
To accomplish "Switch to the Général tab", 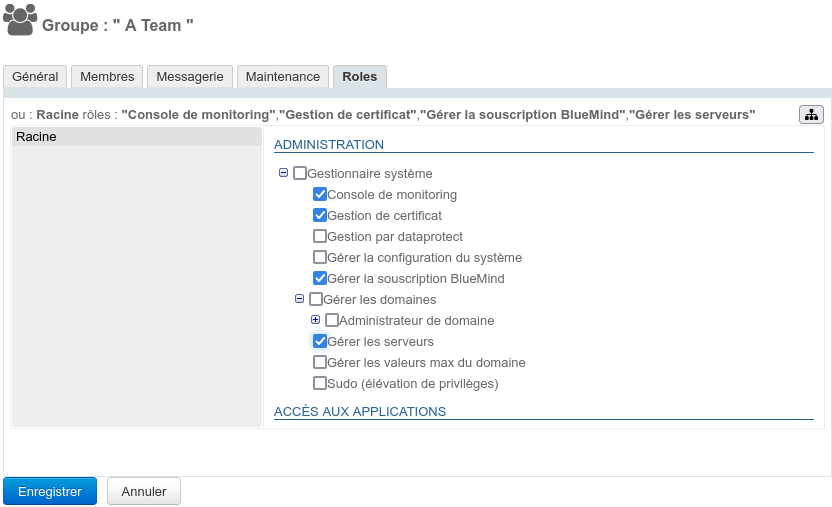I will point(35,77).
